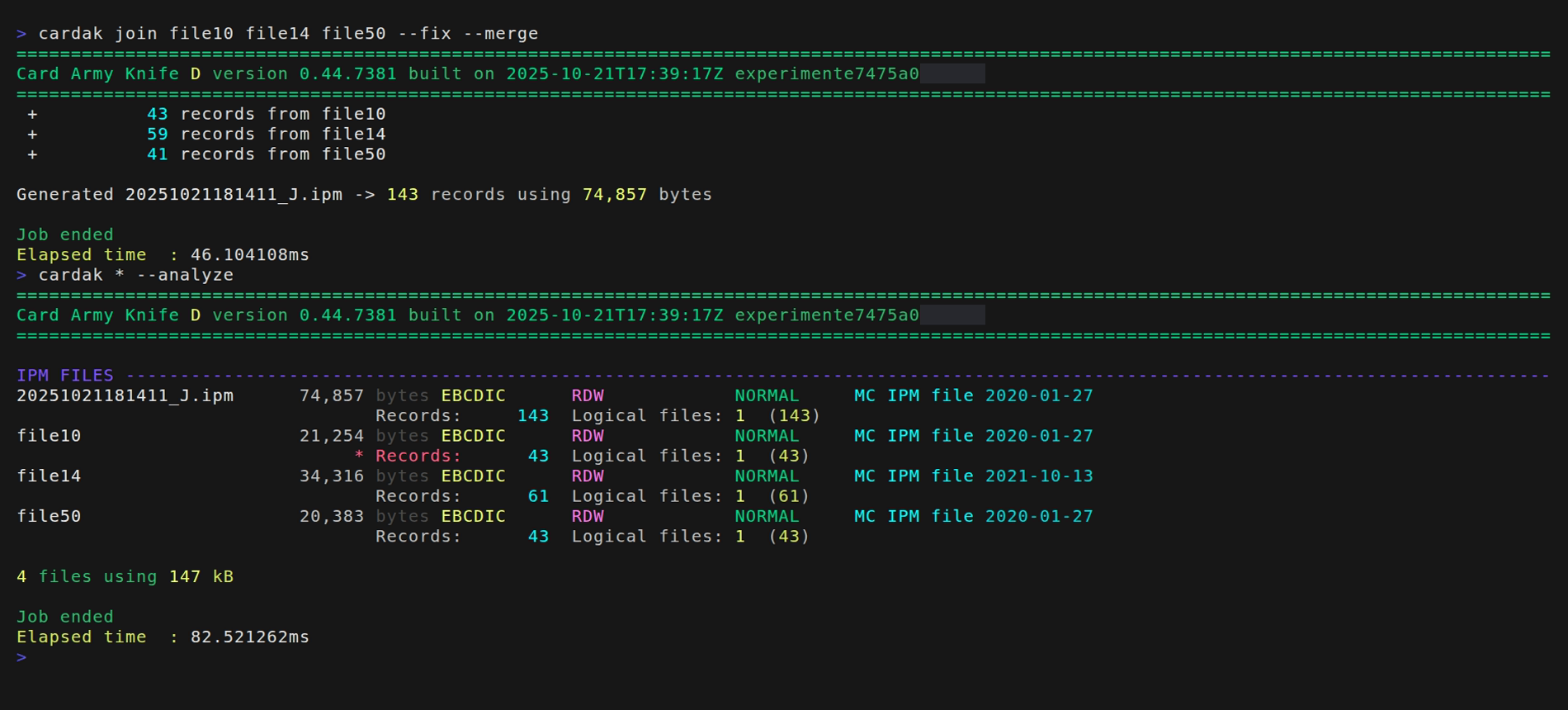Click the IPM FILES section header
The height and width of the screenshot is (710, 1568).
[x=65, y=376]
